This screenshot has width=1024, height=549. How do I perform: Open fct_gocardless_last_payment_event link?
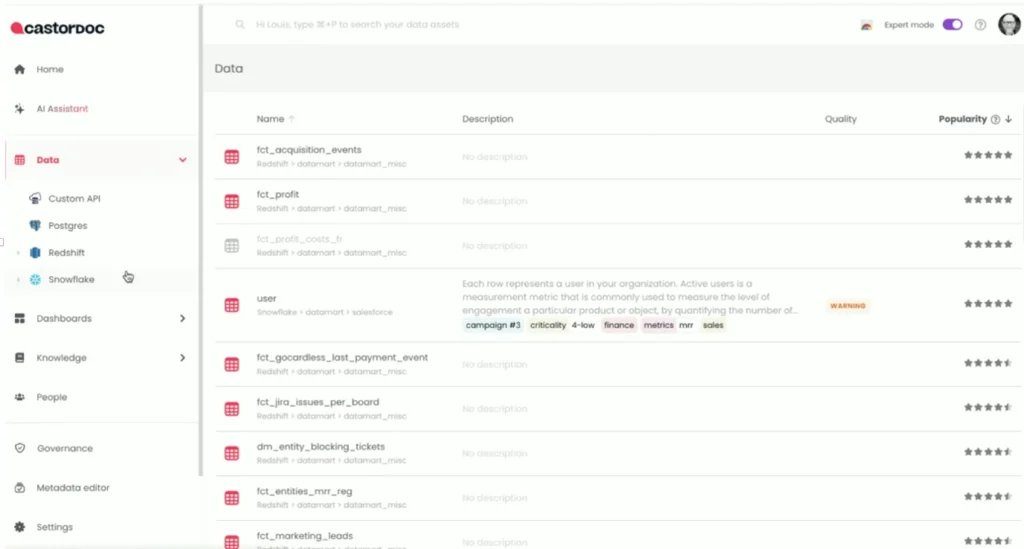click(342, 357)
